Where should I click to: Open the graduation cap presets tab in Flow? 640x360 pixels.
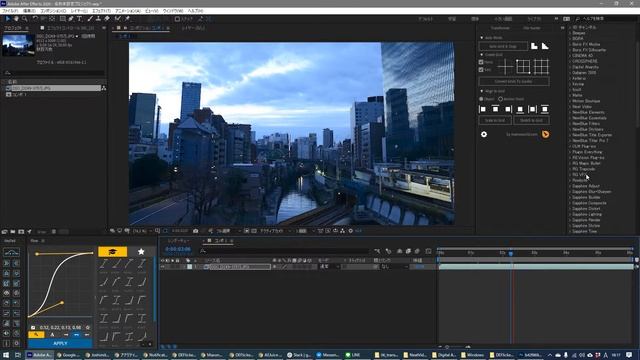[113, 251]
